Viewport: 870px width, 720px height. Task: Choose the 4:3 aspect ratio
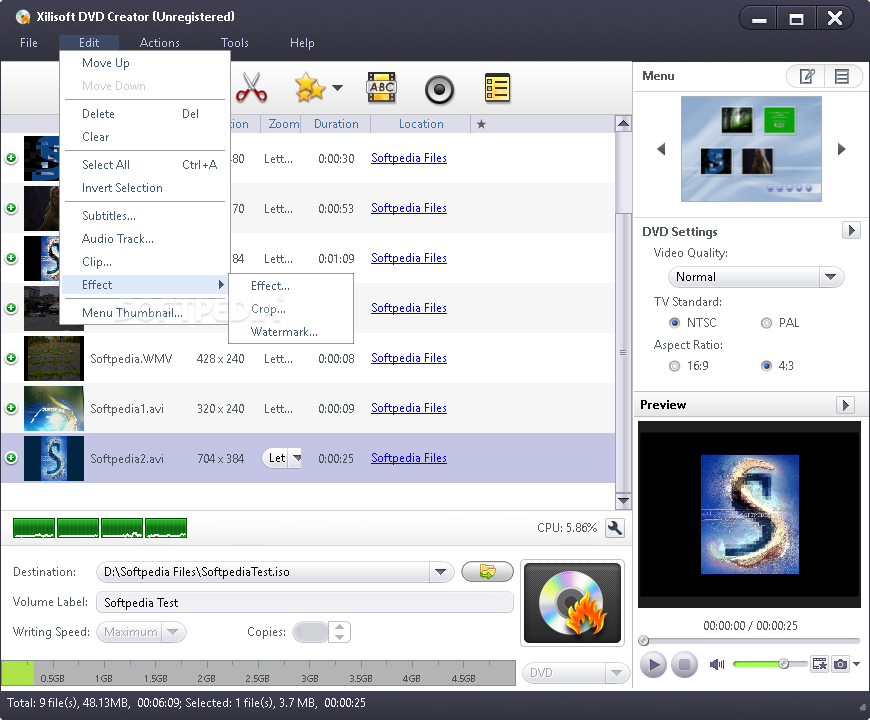point(766,366)
